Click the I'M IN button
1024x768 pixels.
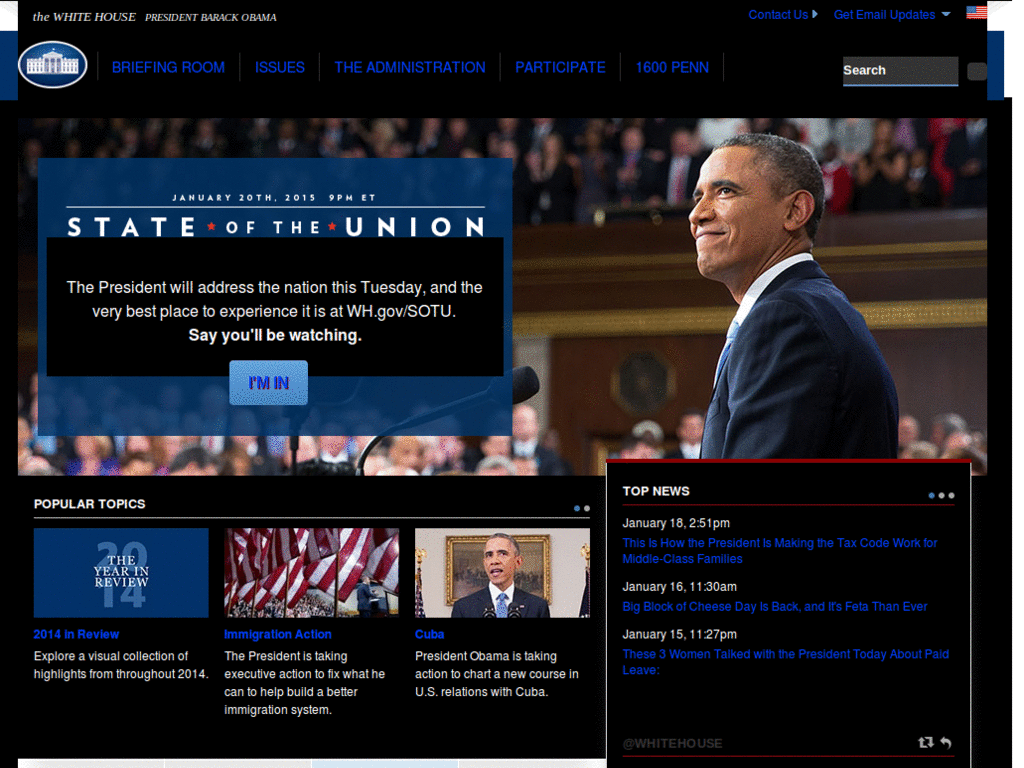pos(268,383)
